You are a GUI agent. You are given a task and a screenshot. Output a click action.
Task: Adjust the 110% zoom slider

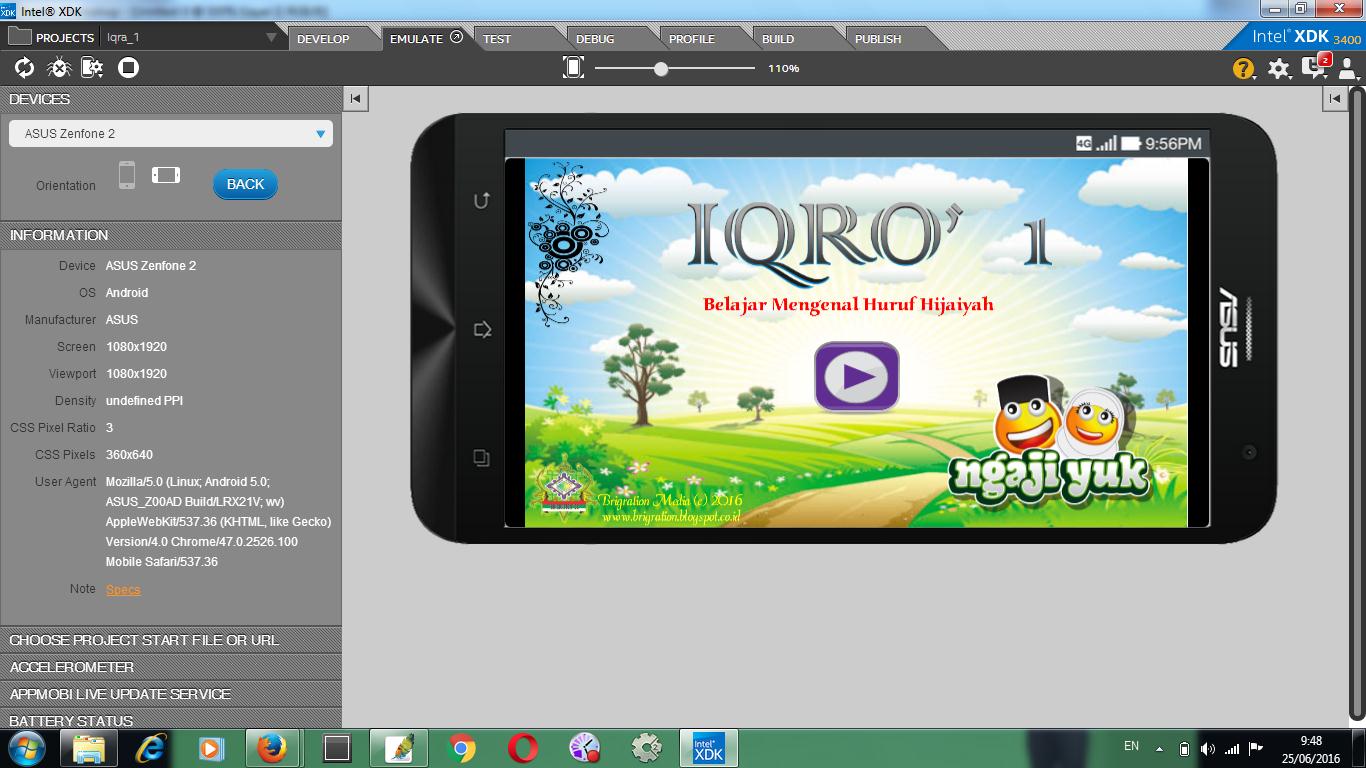coord(660,69)
